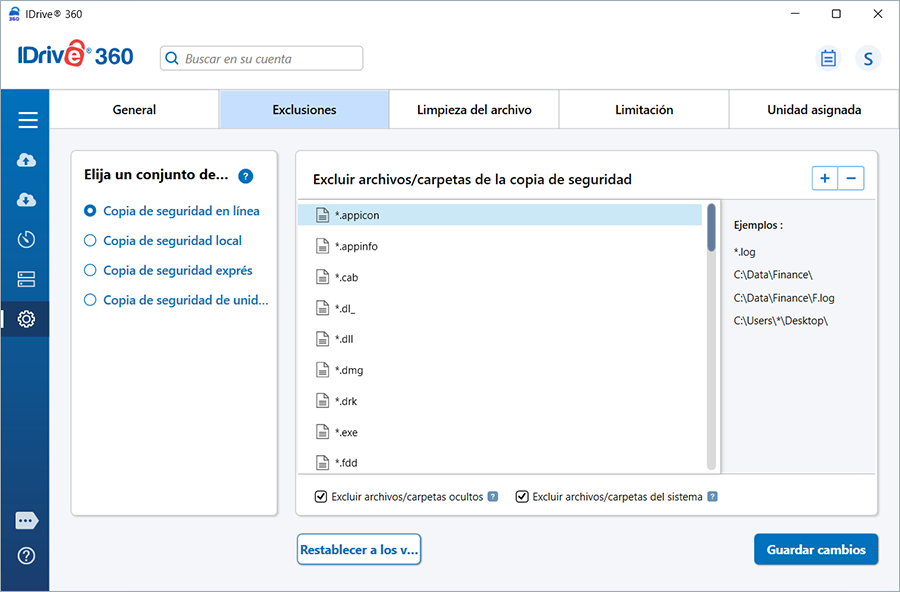Open the cloud backup upload icon
The width and height of the screenshot is (900, 592).
[x=27, y=160]
